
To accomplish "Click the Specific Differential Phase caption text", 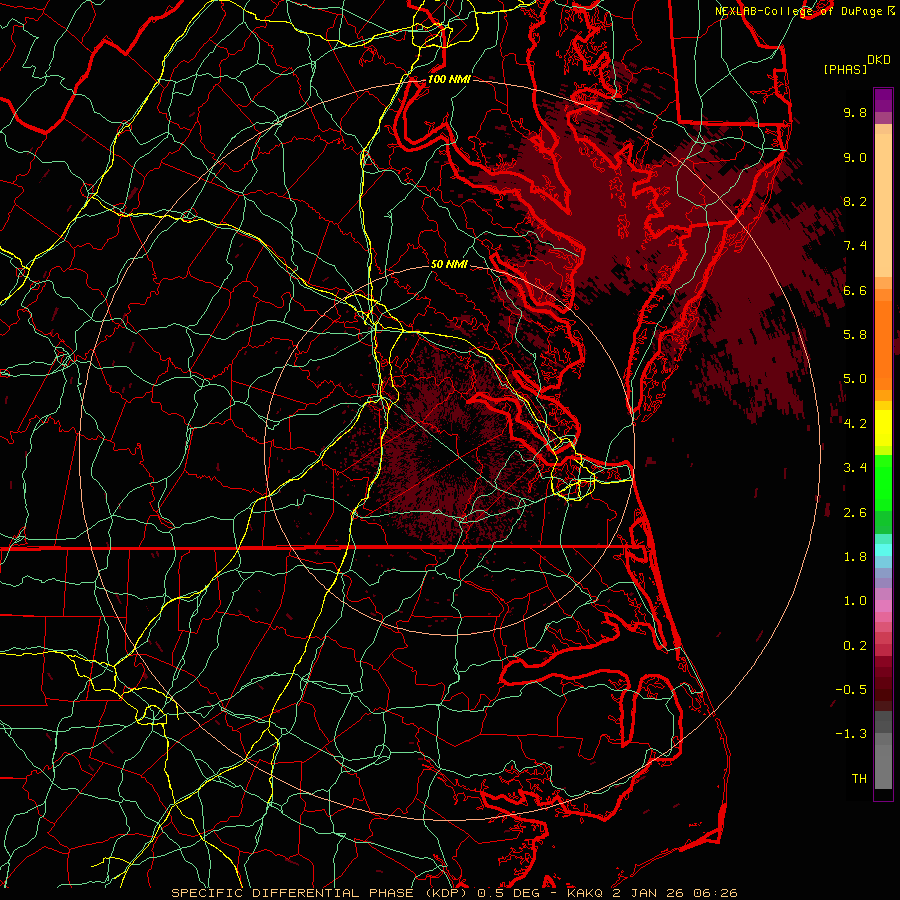I will [455, 893].
